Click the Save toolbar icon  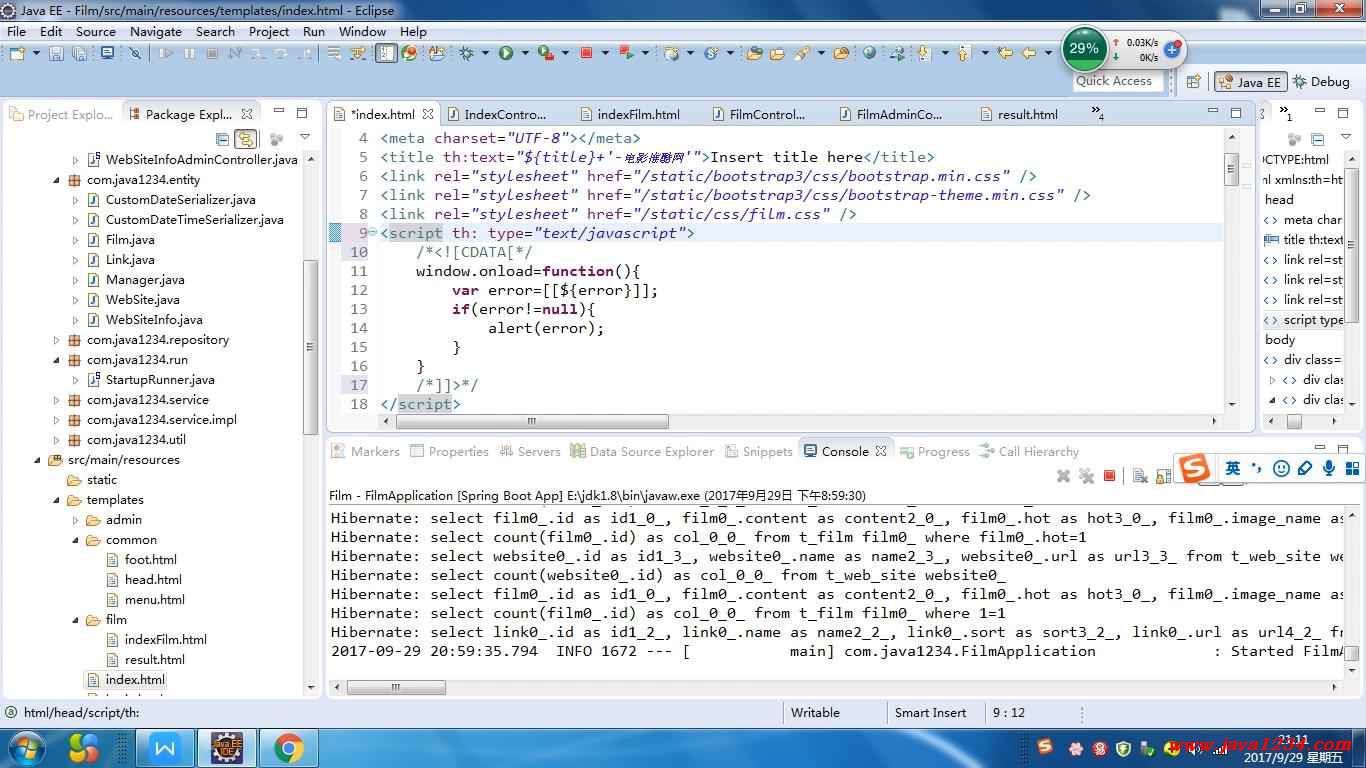coord(56,53)
